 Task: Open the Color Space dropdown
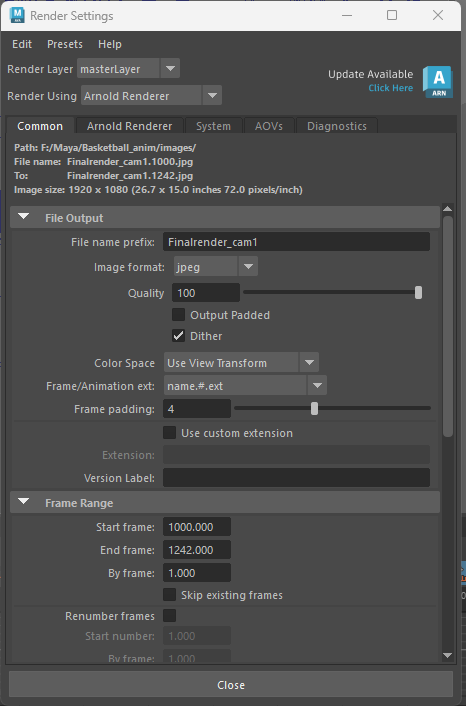tap(241, 362)
